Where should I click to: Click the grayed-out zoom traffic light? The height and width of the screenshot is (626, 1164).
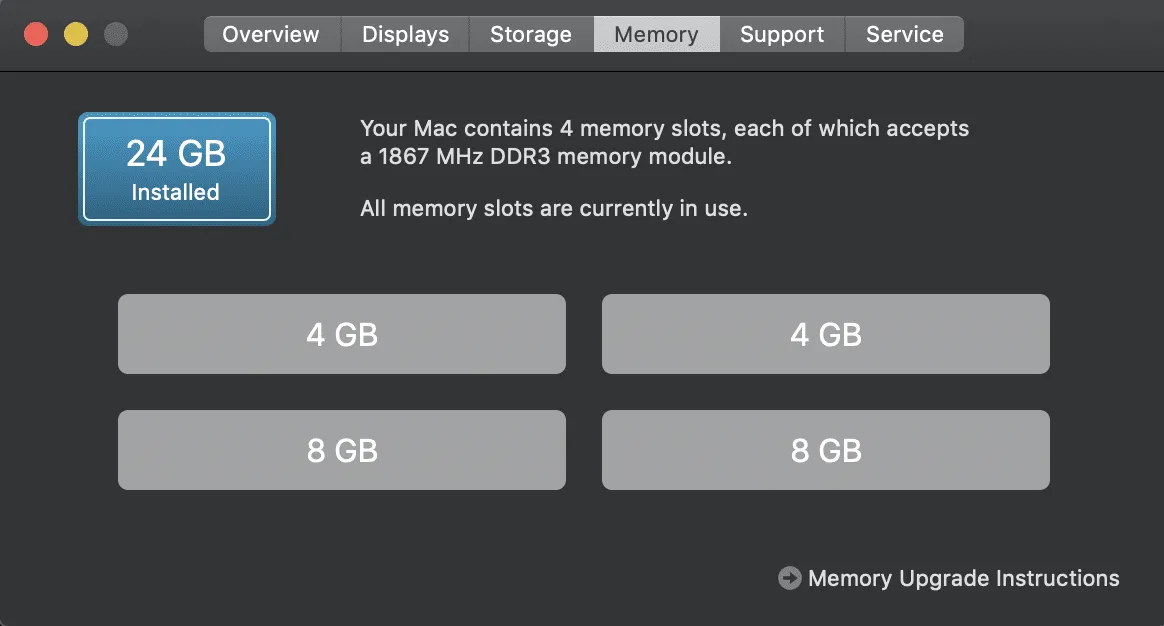[x=116, y=33]
